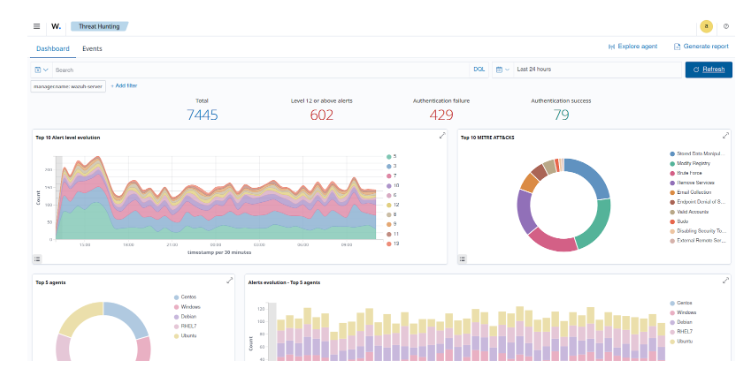Screen dimensions: 748x372
Task: Select the Dashboard tab
Action: (52, 49)
